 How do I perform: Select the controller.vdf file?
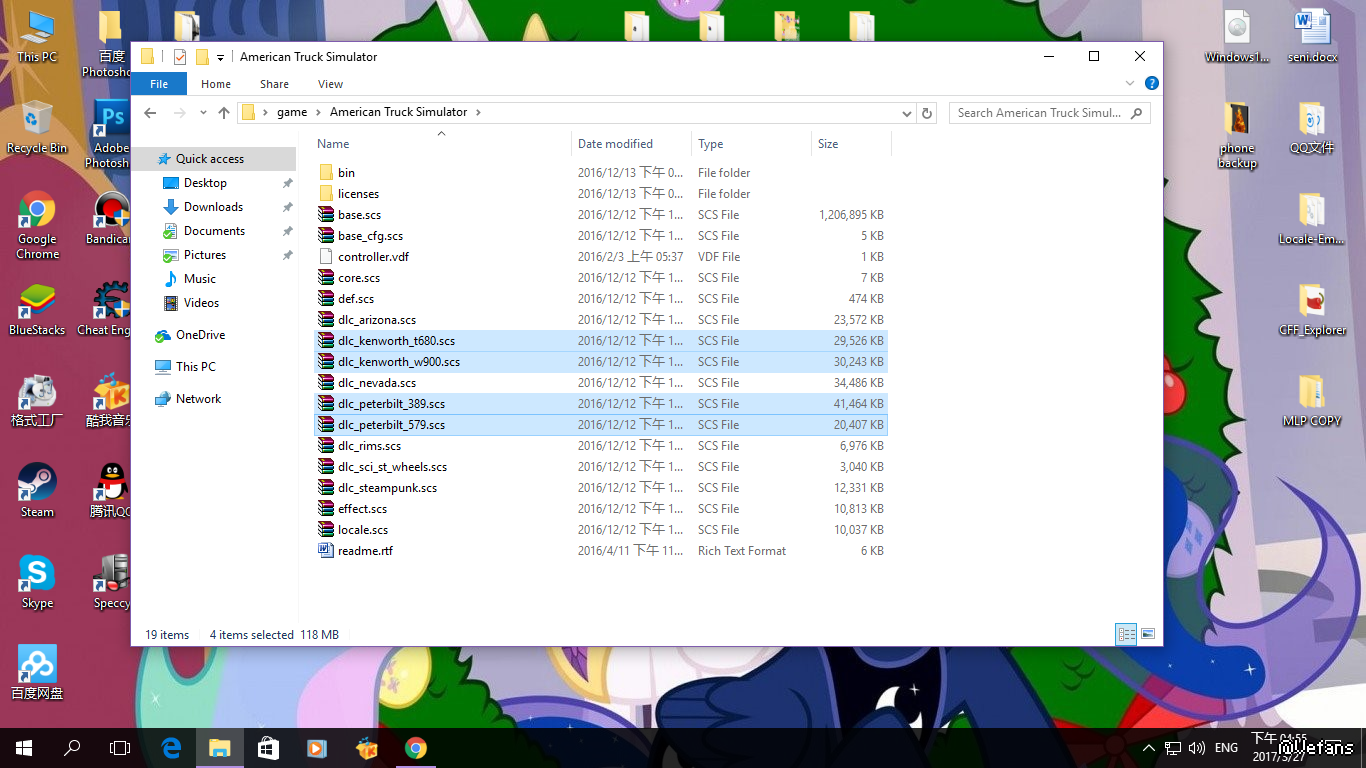[x=601, y=257]
